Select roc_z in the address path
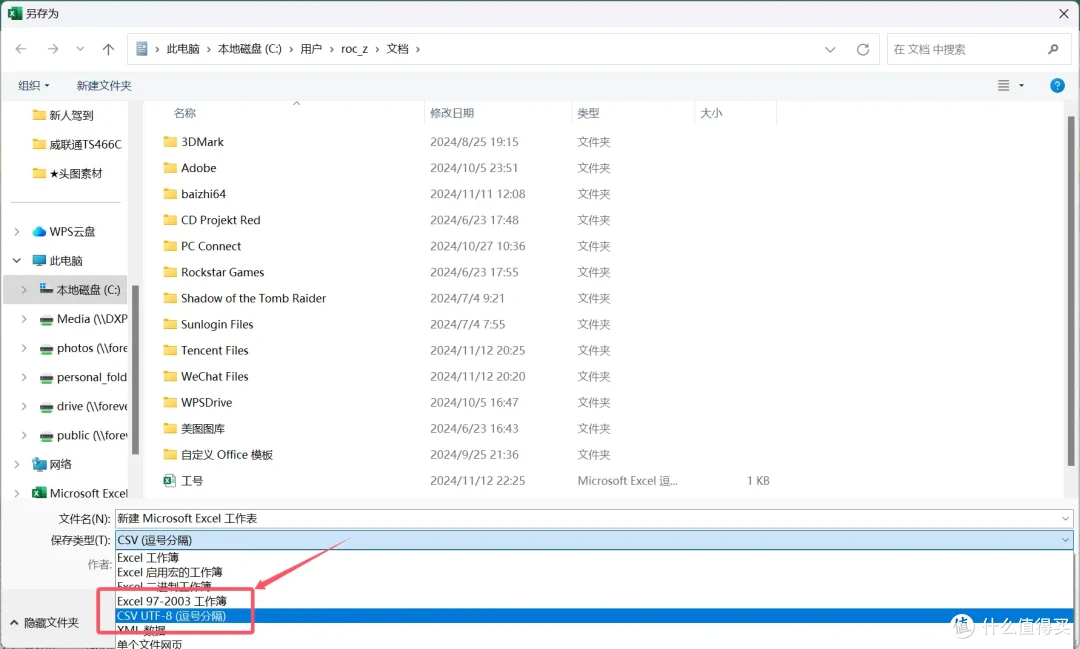Screen dimensions: 1080x649 (354, 49)
